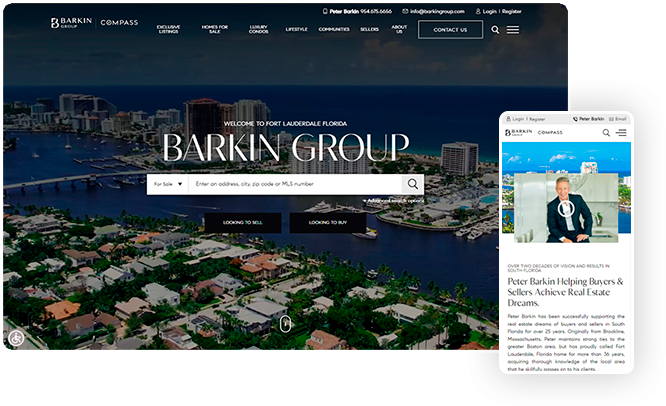The width and height of the screenshot is (666, 406).
Task: Click the Compass logo in mobile preview
Action: coord(550,133)
